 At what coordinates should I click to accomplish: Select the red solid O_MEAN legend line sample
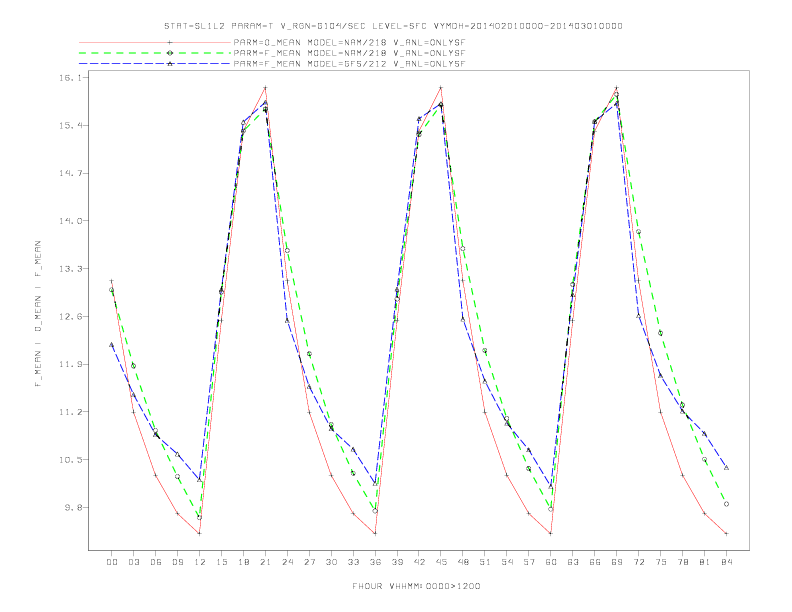tap(155, 42)
